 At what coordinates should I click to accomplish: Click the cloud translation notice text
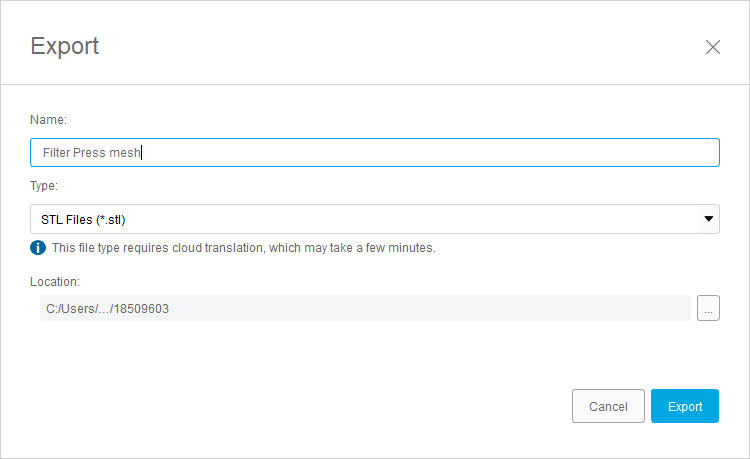coord(244,247)
